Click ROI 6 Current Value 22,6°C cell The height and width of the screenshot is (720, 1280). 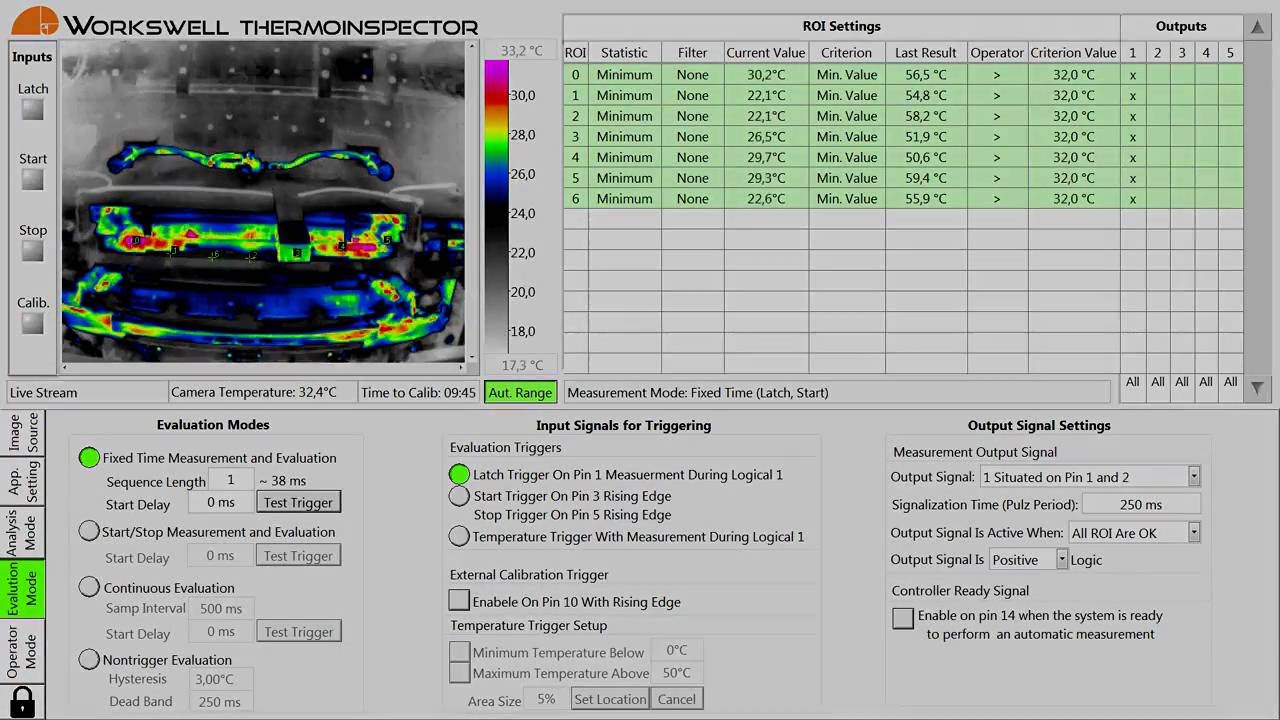point(765,199)
